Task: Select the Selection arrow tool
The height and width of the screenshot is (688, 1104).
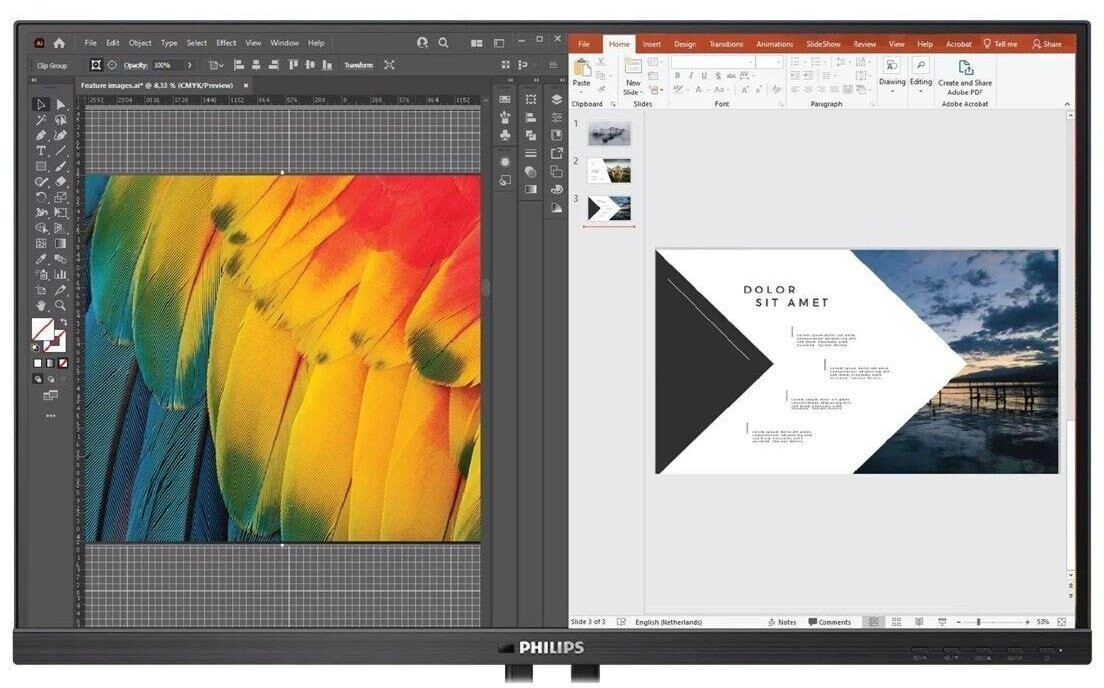Action: (41, 105)
